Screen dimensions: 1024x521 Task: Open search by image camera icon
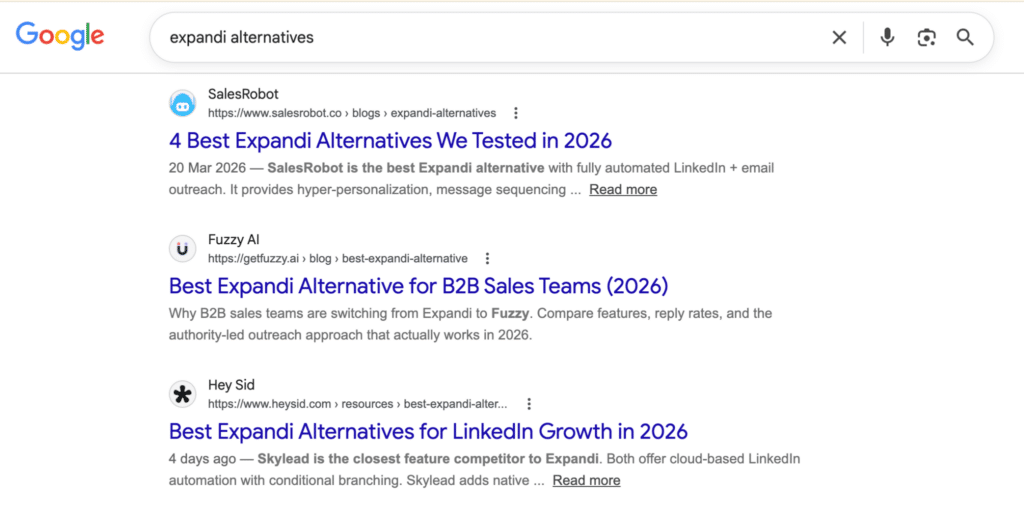tap(926, 38)
